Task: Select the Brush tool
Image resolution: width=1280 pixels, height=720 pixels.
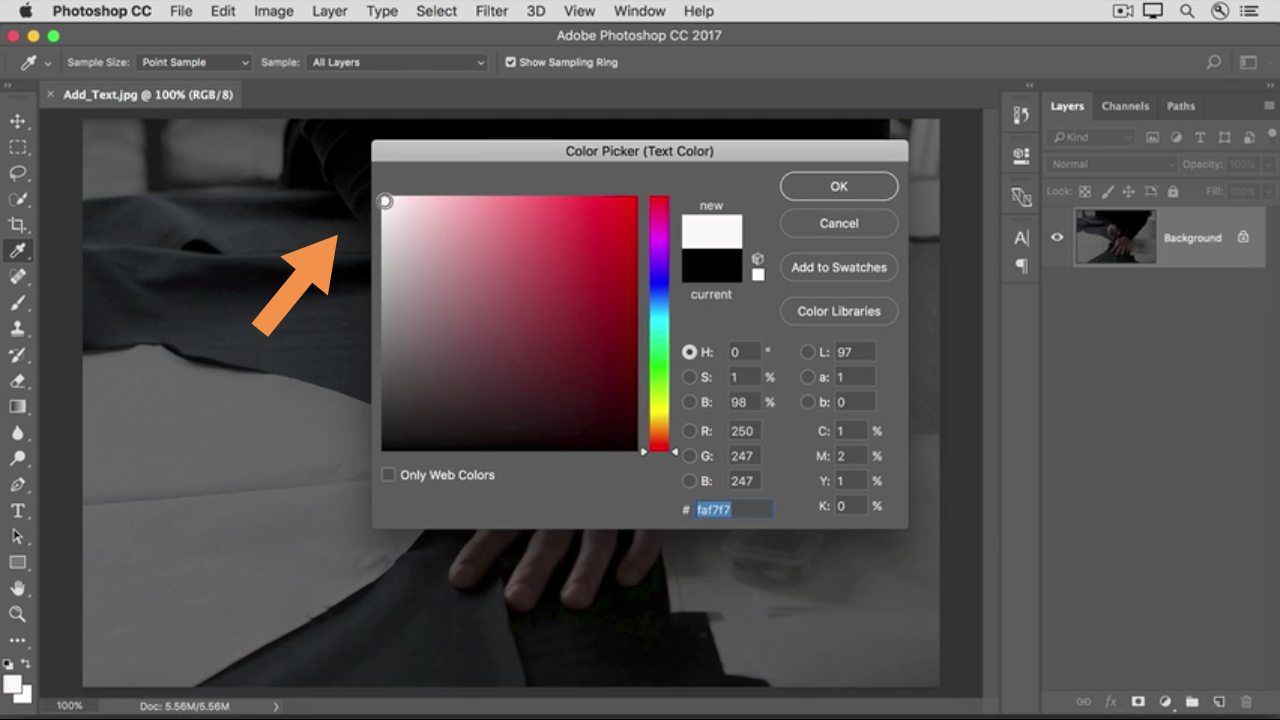Action: [18, 303]
